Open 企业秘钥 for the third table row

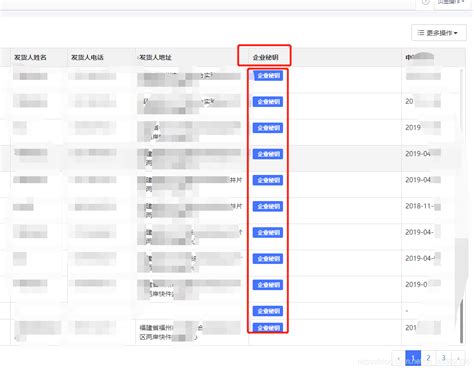[x=268, y=128]
